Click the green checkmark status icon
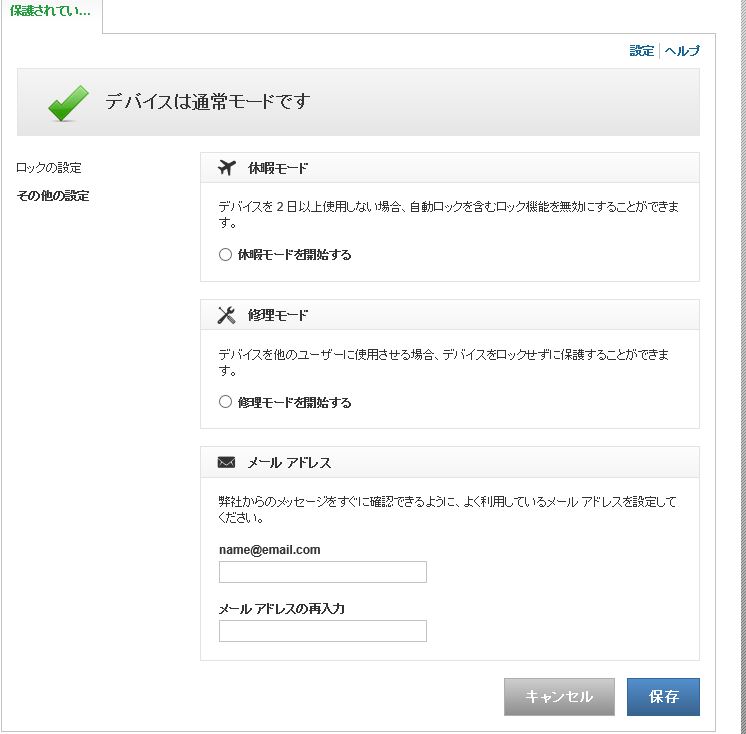Image resolution: width=746 pixels, height=734 pixels. tap(68, 102)
